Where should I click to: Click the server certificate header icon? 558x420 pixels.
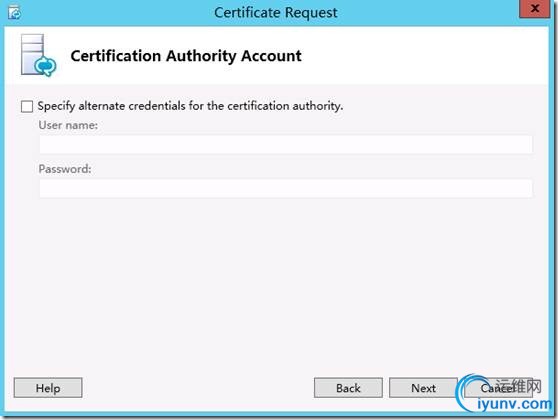point(38,55)
